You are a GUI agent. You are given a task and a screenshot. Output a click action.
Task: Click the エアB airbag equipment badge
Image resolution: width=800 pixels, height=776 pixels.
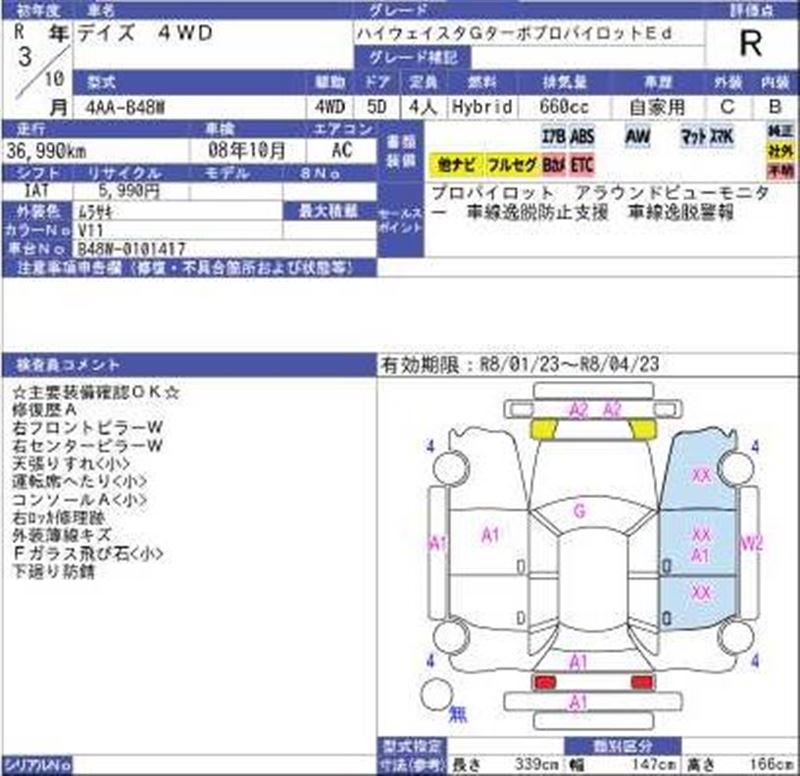(x=554, y=136)
